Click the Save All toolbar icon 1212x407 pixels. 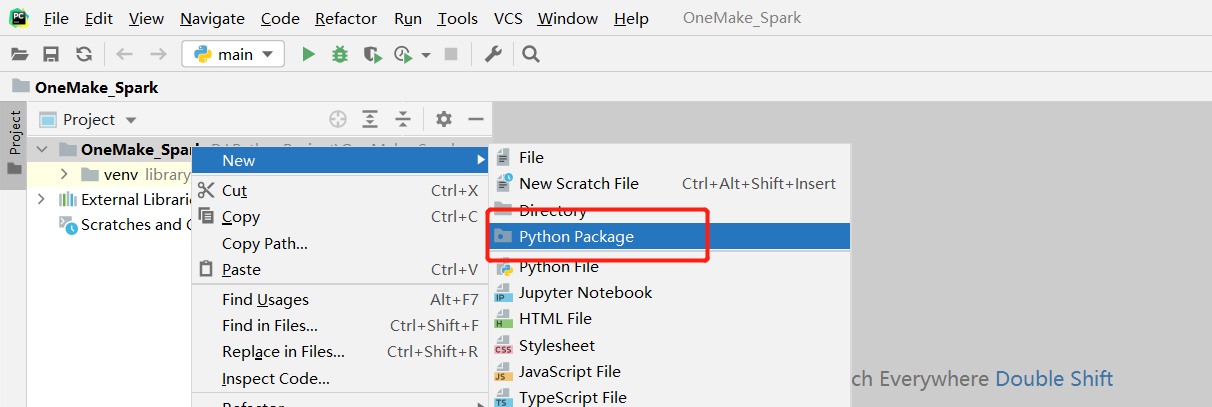pyautogui.click(x=51, y=54)
